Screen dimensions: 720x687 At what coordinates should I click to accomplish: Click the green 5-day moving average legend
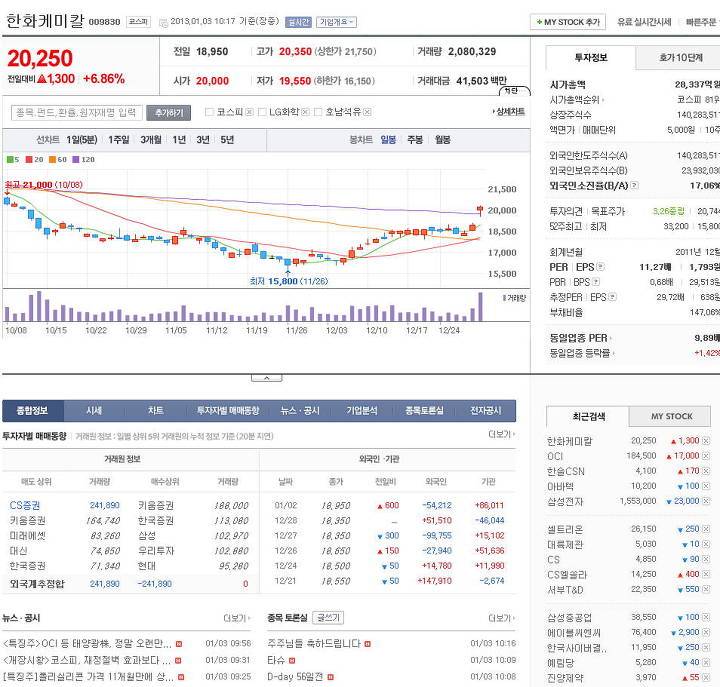point(13,159)
